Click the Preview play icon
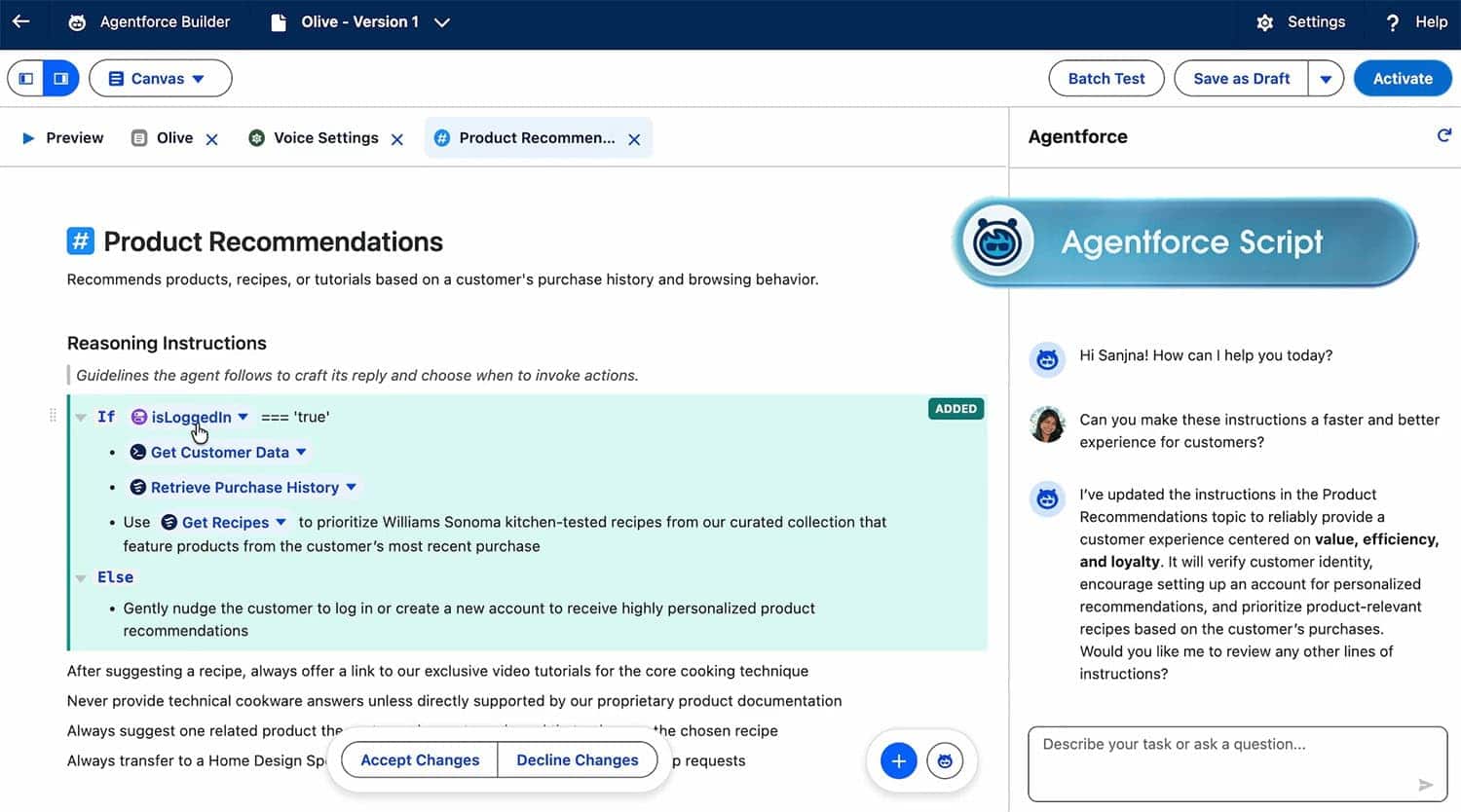 pyautogui.click(x=28, y=138)
